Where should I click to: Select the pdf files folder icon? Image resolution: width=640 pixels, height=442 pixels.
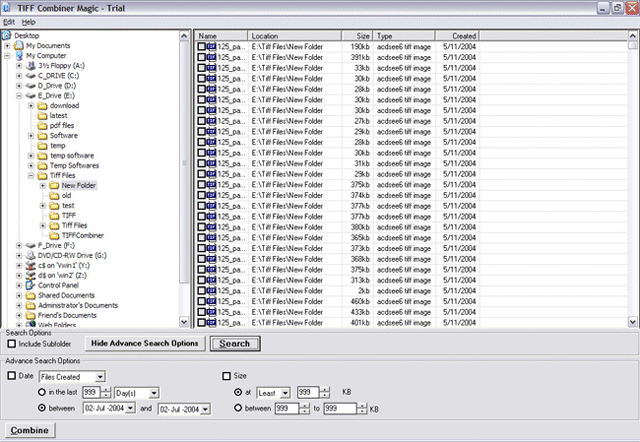point(42,125)
